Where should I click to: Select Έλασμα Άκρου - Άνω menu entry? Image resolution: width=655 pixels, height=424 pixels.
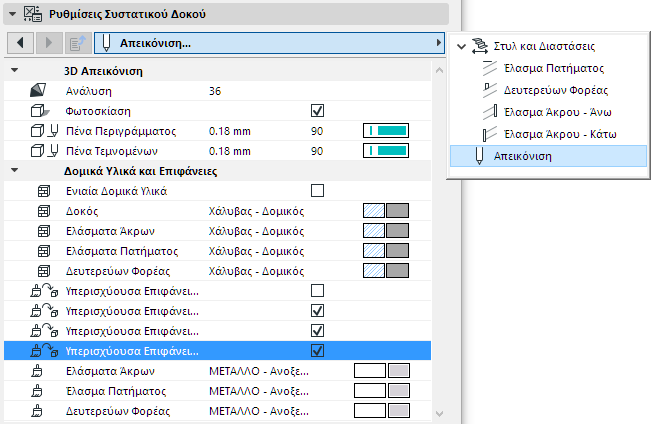(x=557, y=112)
